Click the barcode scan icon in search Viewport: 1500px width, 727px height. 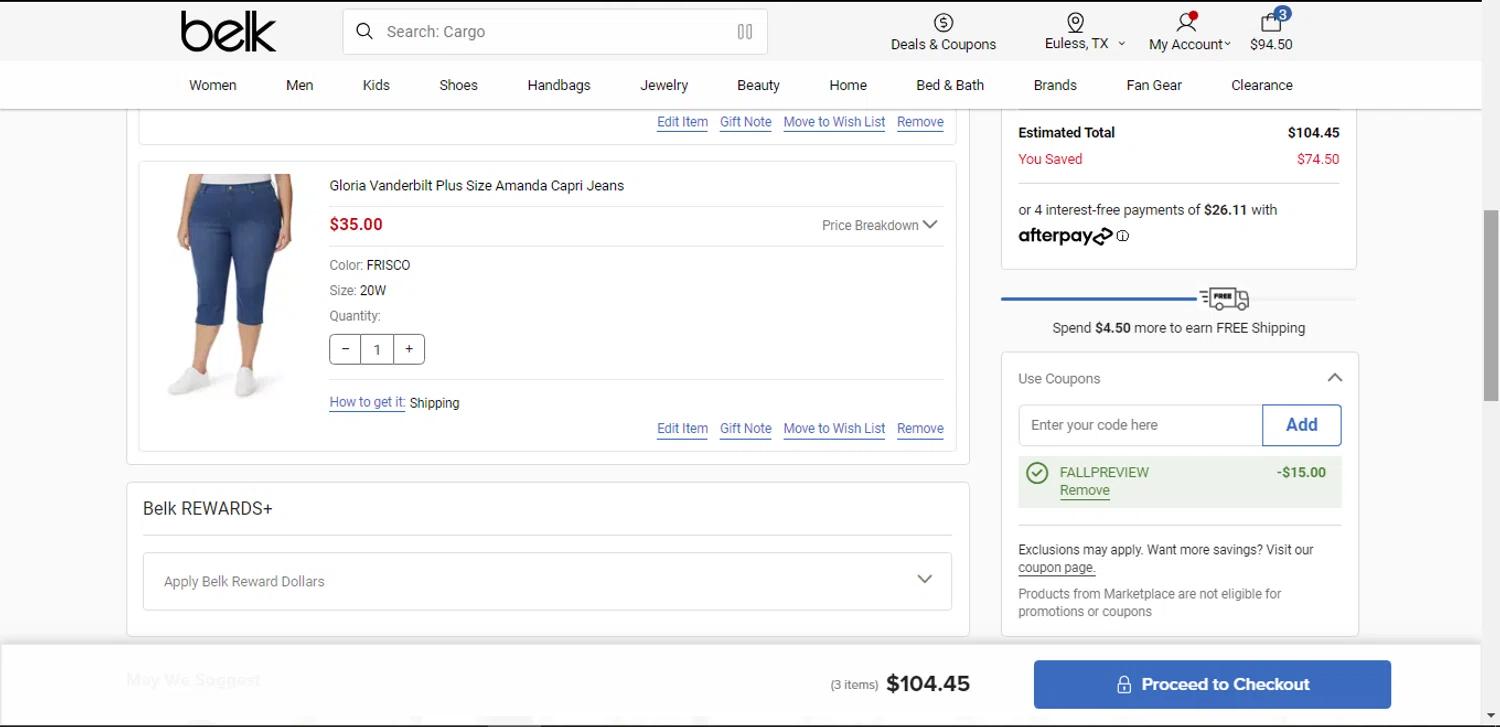pyautogui.click(x=745, y=31)
